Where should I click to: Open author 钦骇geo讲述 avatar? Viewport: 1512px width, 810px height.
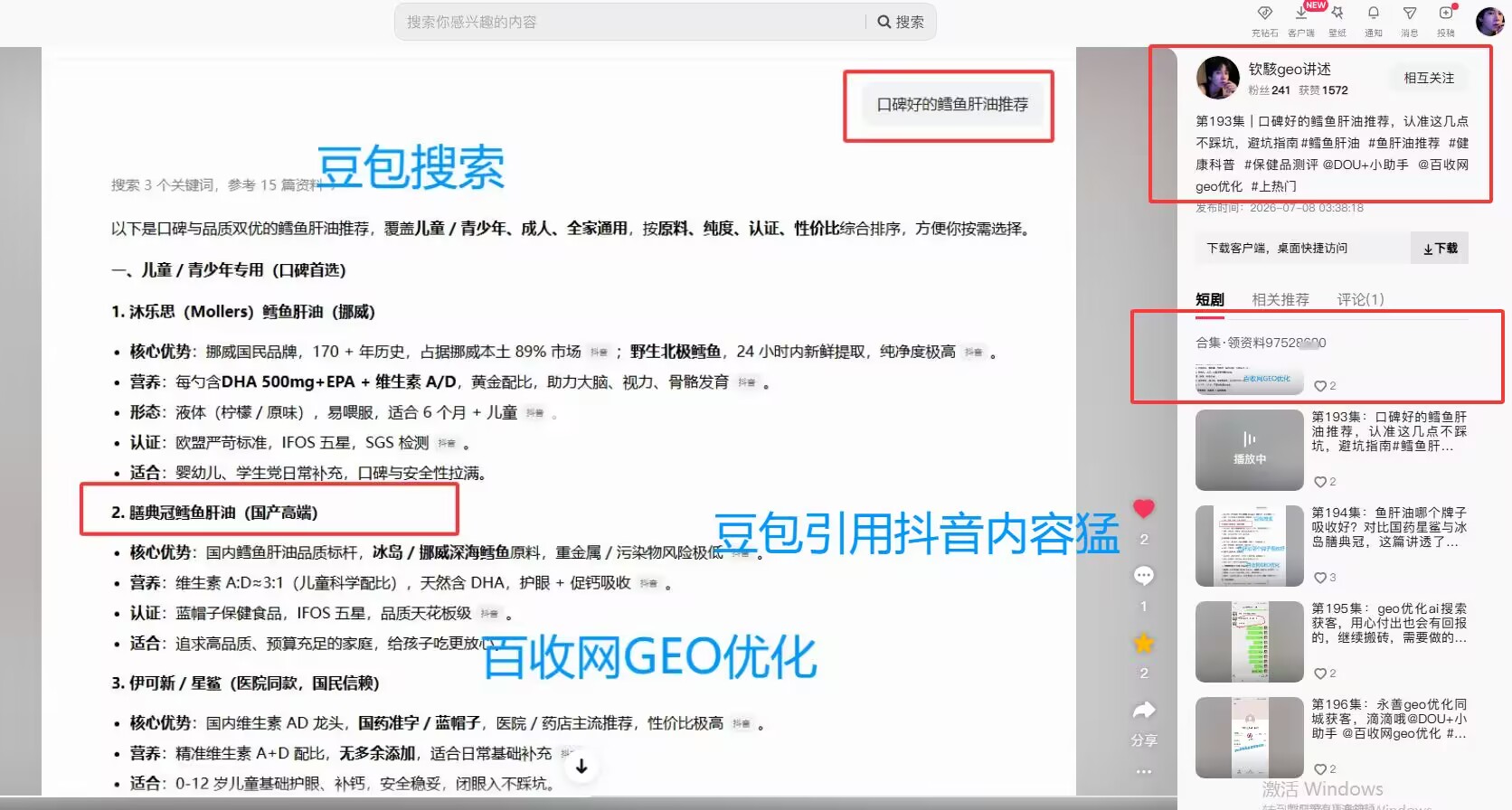(x=1217, y=78)
